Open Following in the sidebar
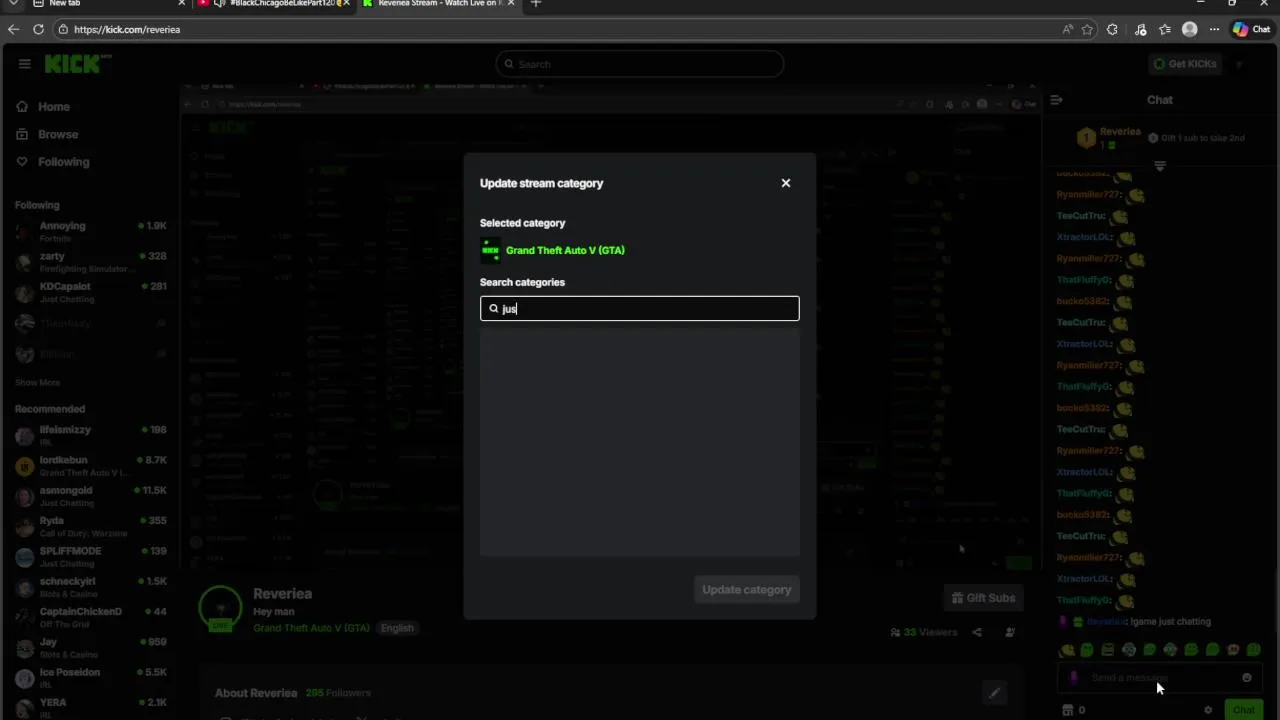Screen dimensions: 1280x720 pos(63,162)
